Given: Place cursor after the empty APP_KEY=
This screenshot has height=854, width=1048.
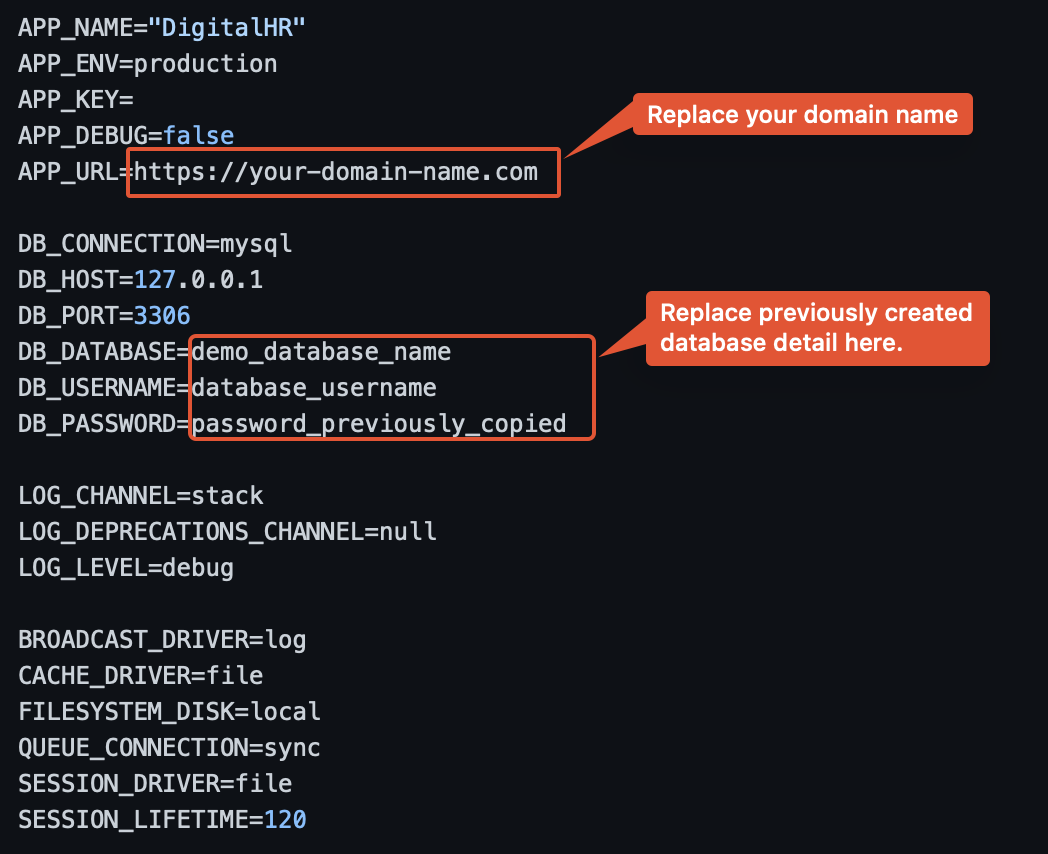Looking at the screenshot, I should 136,99.
